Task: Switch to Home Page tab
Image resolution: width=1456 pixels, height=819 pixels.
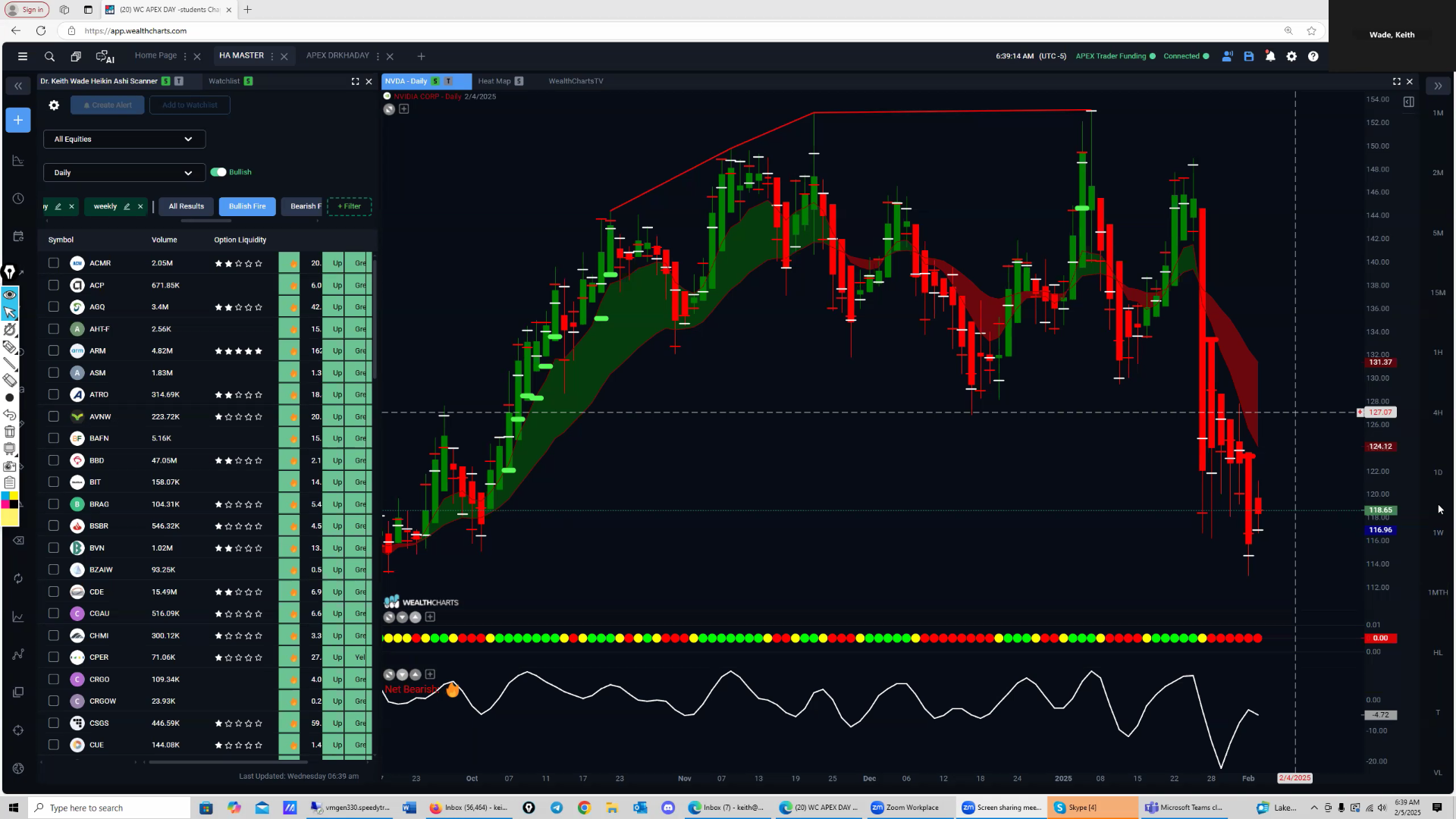Action: (155, 55)
